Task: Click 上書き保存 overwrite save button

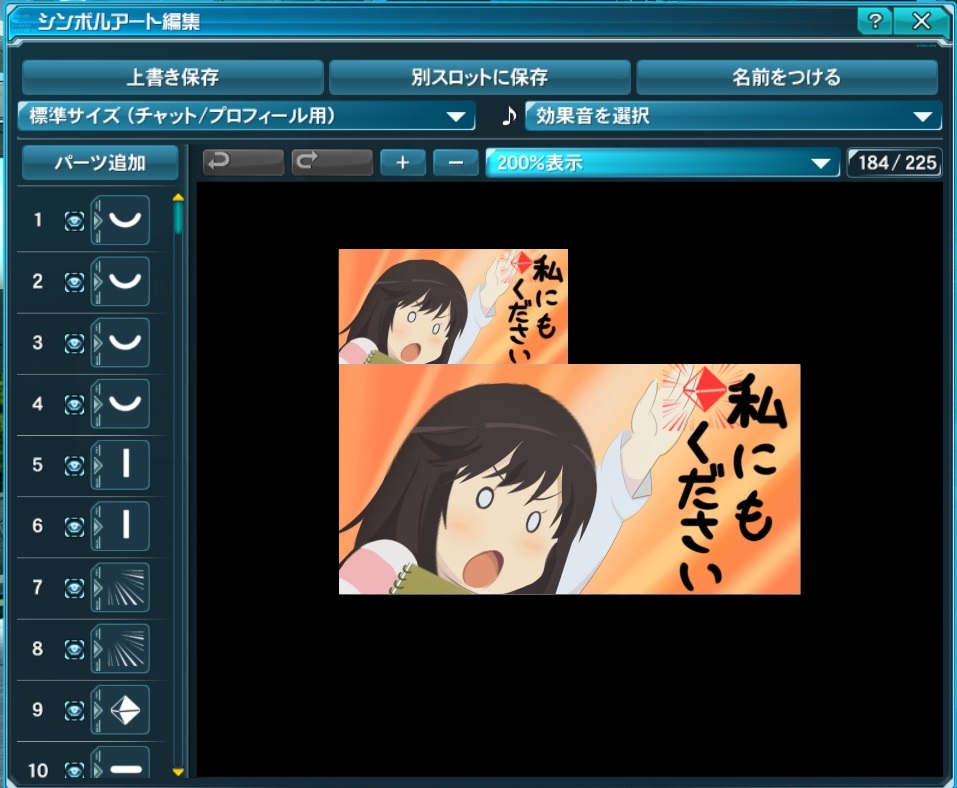Action: click(173, 77)
